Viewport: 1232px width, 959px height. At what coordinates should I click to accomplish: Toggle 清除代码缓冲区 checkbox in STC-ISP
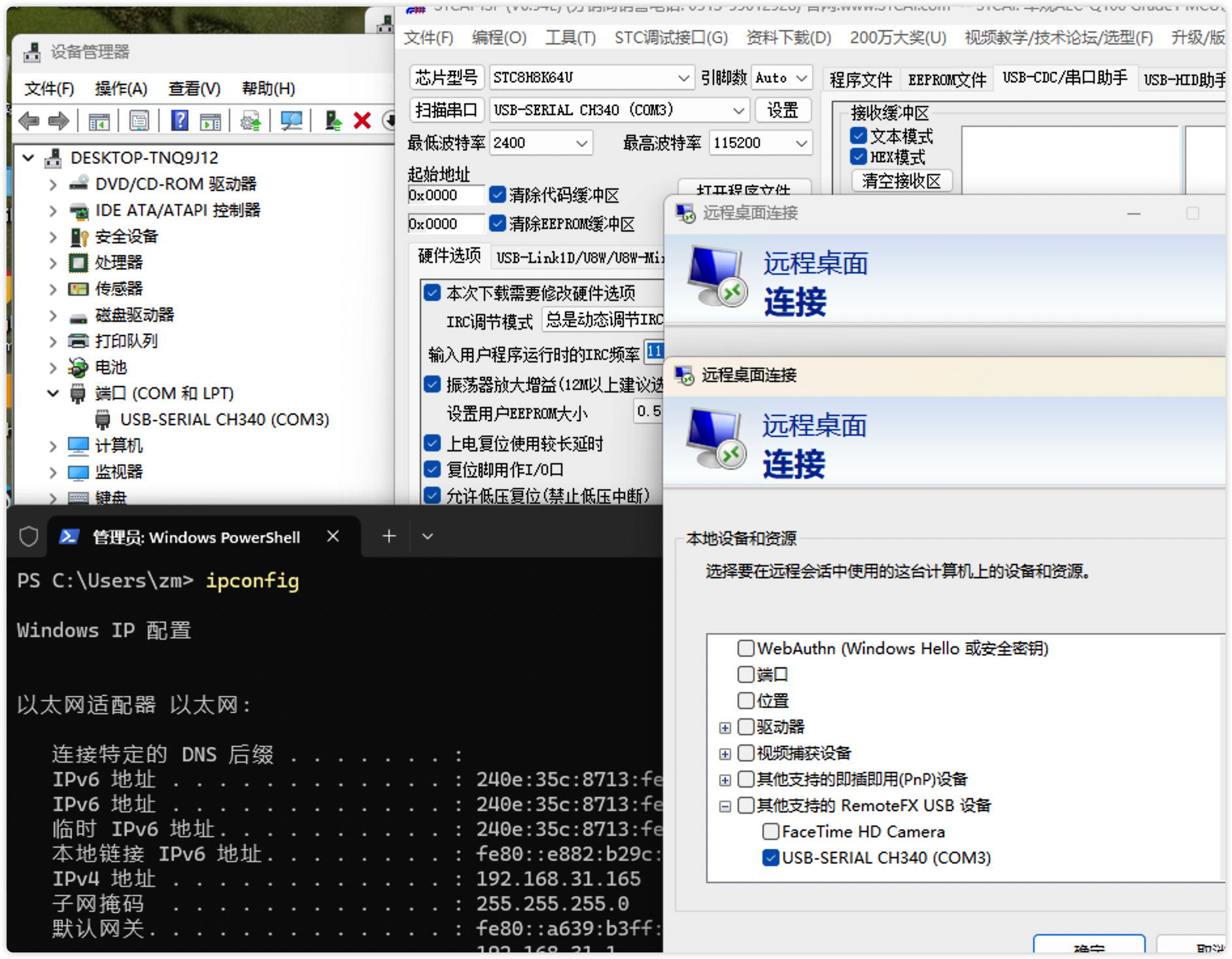pos(498,195)
